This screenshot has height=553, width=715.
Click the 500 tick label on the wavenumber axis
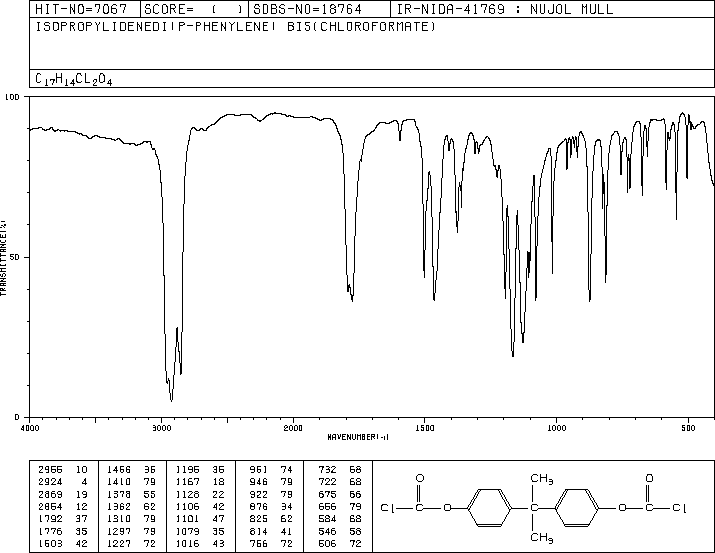coord(688,428)
